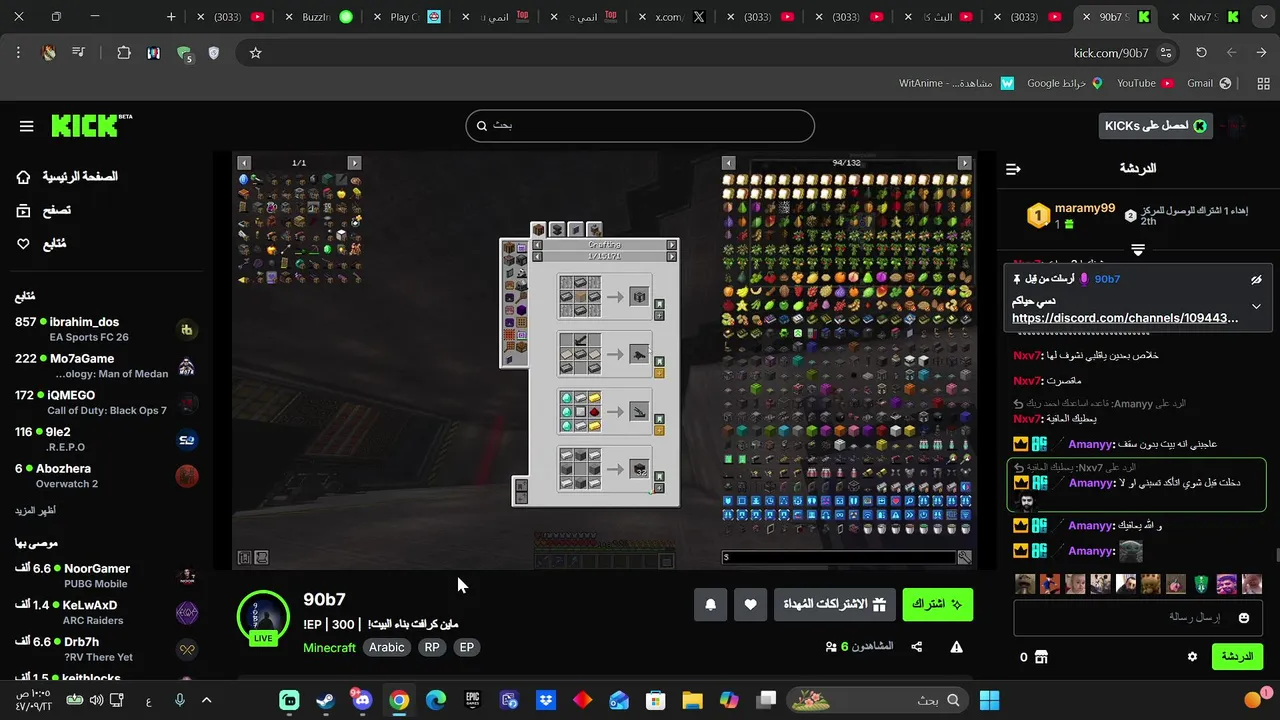Open the WitAnime bookmark

pyautogui.click(x=955, y=84)
